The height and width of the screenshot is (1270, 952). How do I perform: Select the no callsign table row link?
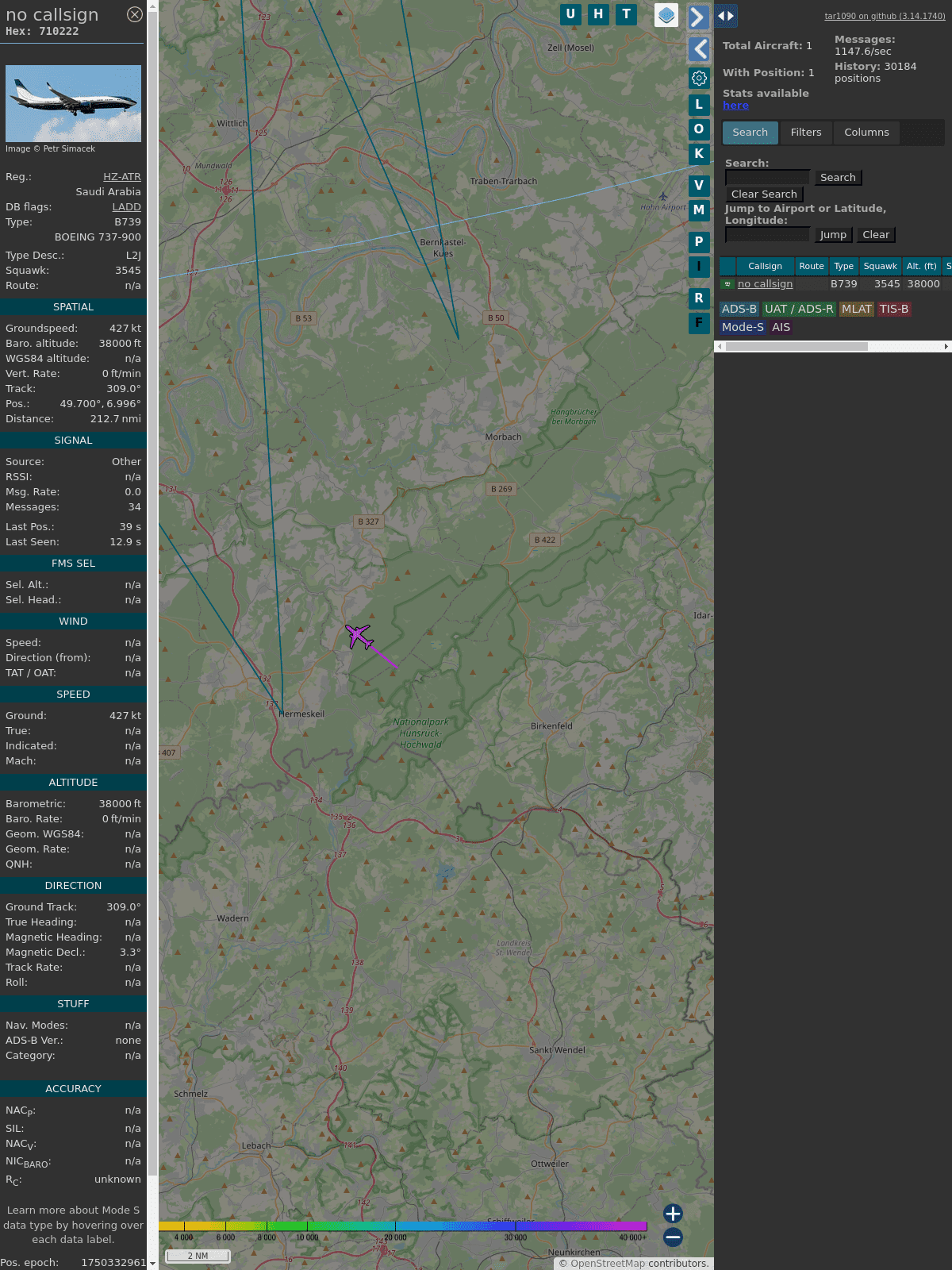coord(765,284)
